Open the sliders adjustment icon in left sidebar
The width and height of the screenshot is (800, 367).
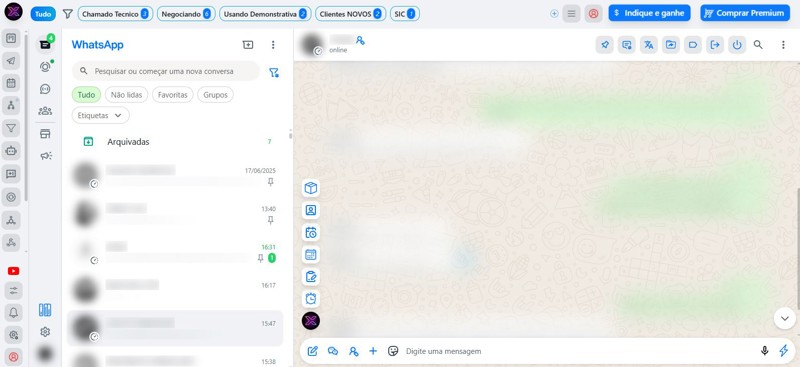coord(13,290)
